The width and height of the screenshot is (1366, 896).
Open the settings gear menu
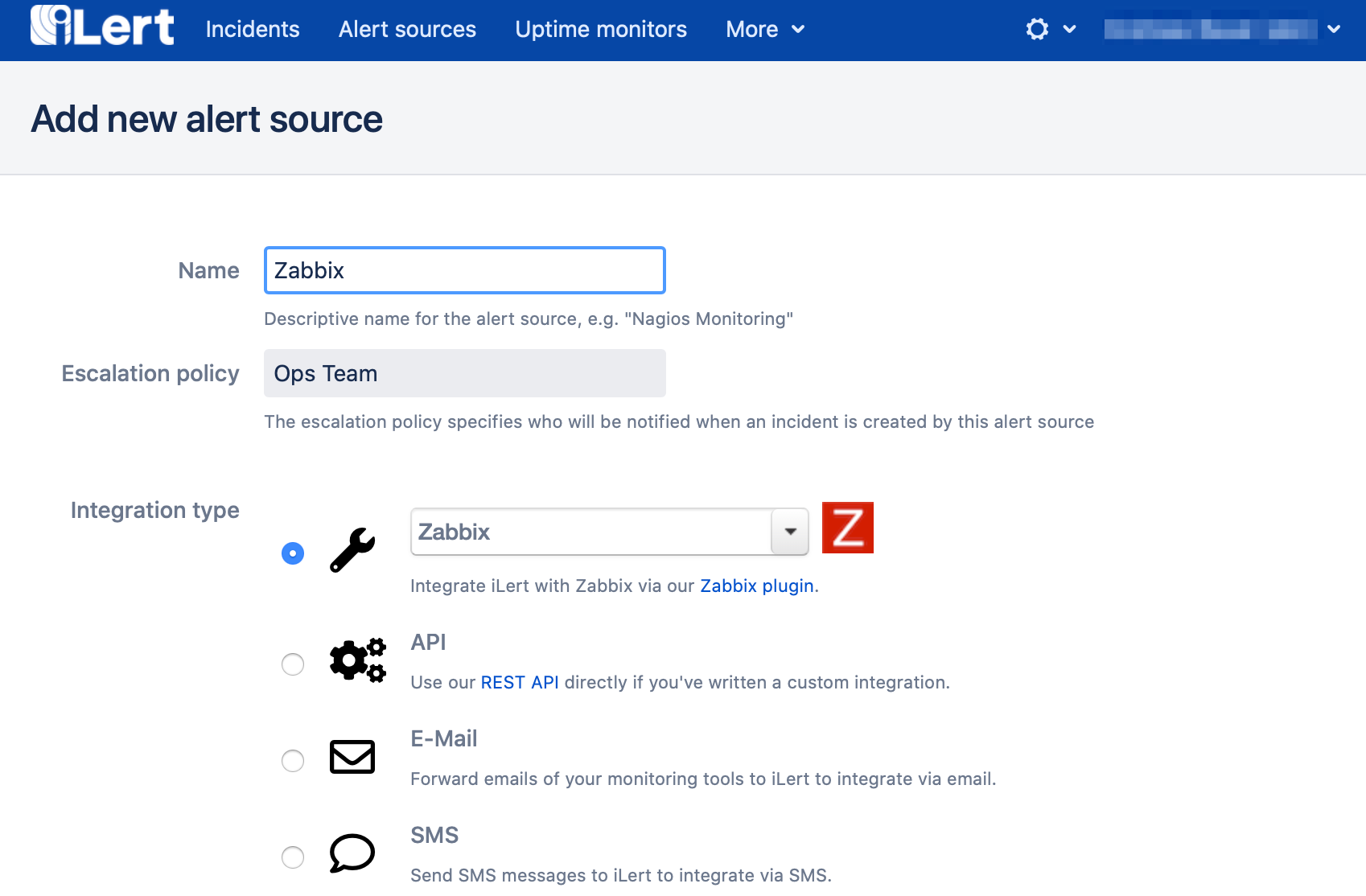click(1050, 30)
